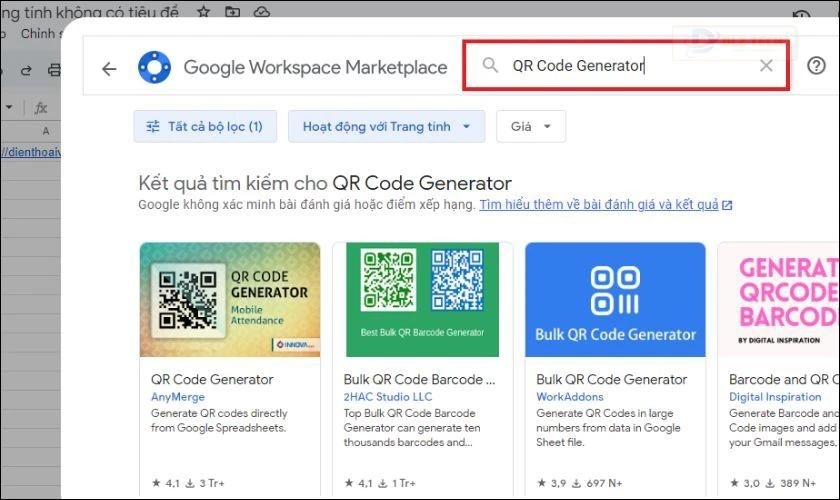Viewport: 840px width, 500px height.
Task: Click the Bulk QR Code Barcode title
Action: [x=419, y=379]
